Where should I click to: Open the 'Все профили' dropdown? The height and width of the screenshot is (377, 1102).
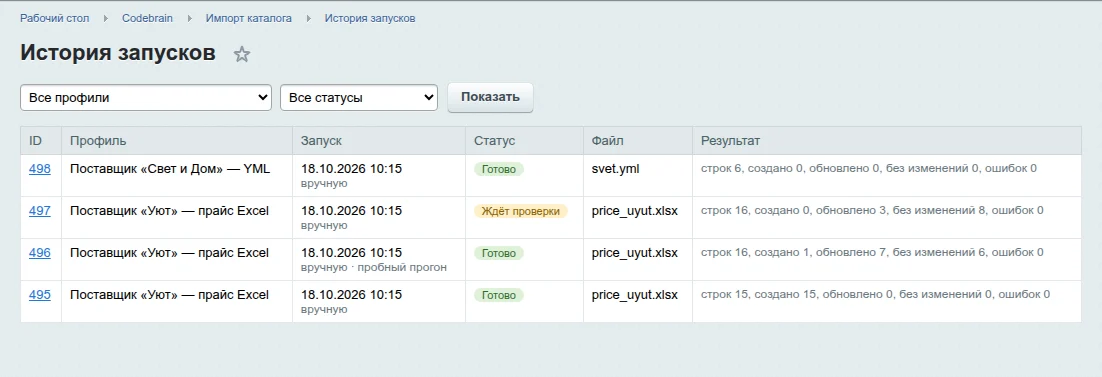pyautogui.click(x=146, y=98)
